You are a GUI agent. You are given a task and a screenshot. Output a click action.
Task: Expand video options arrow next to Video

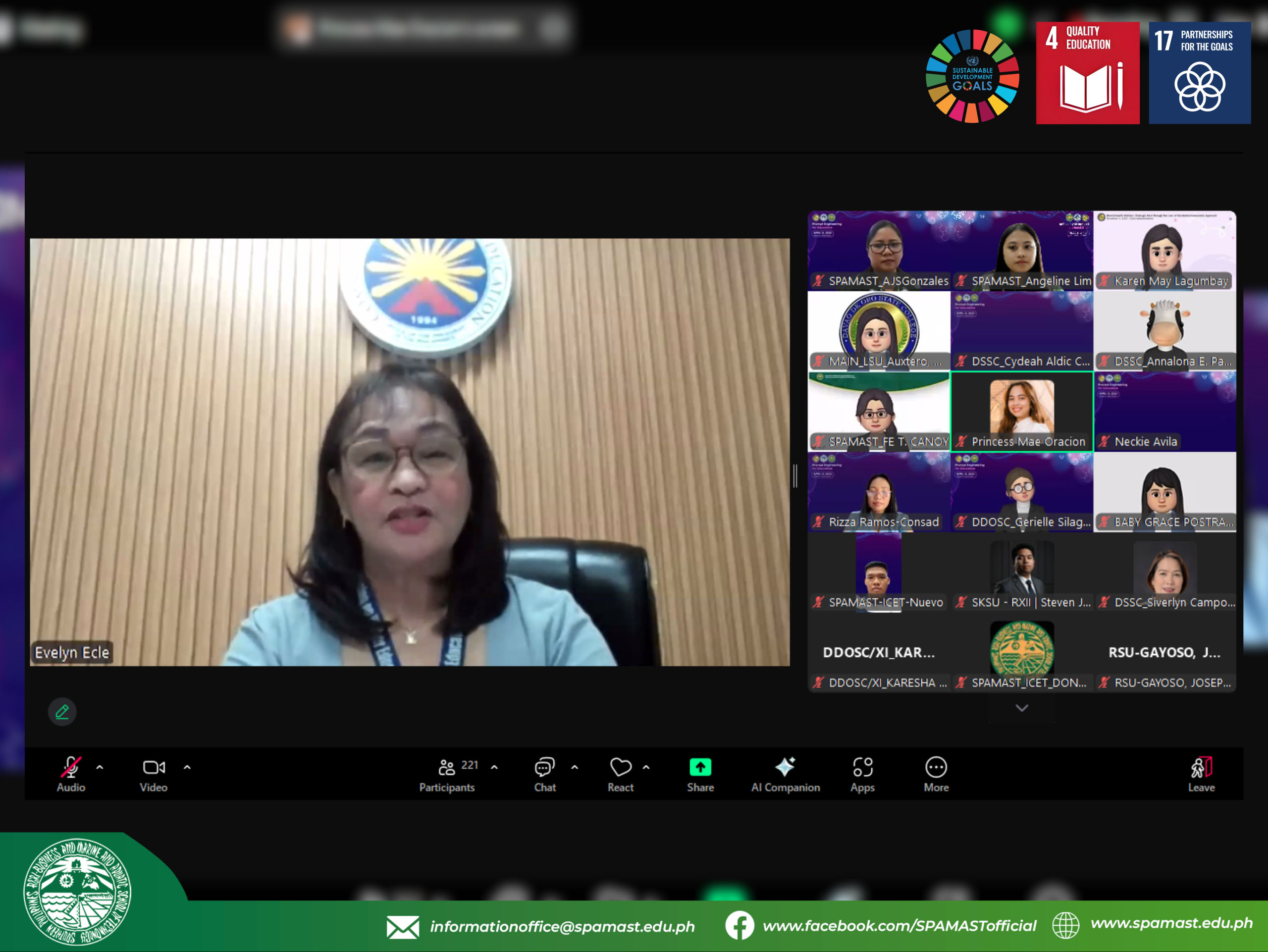[187, 767]
